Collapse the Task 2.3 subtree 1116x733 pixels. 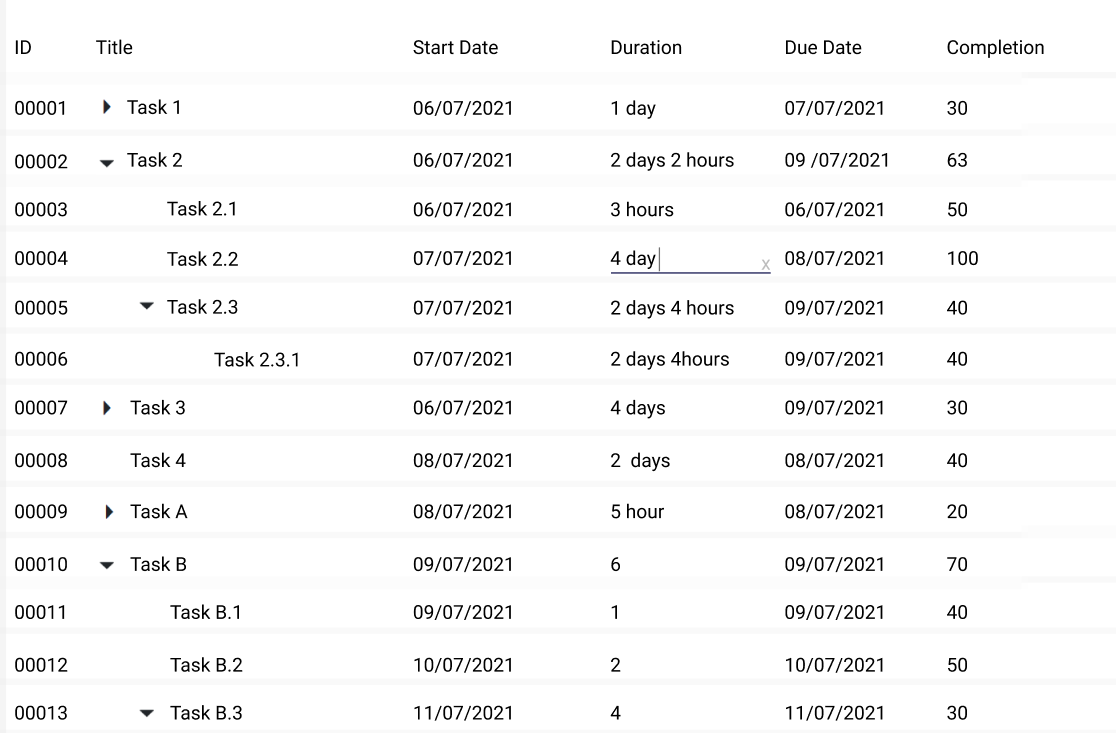(x=147, y=308)
